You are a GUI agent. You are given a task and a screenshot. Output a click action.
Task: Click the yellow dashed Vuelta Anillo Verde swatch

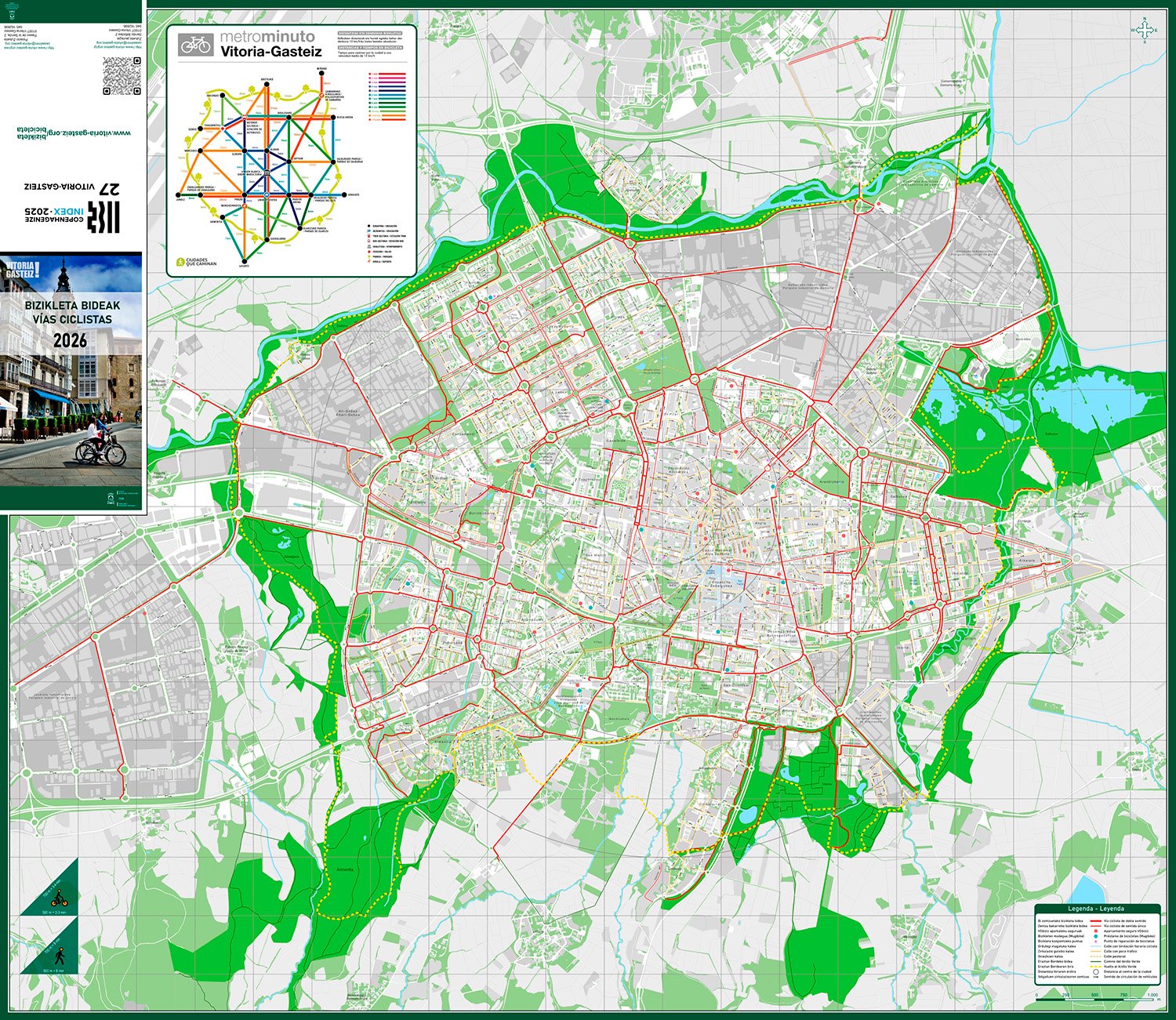click(1096, 967)
